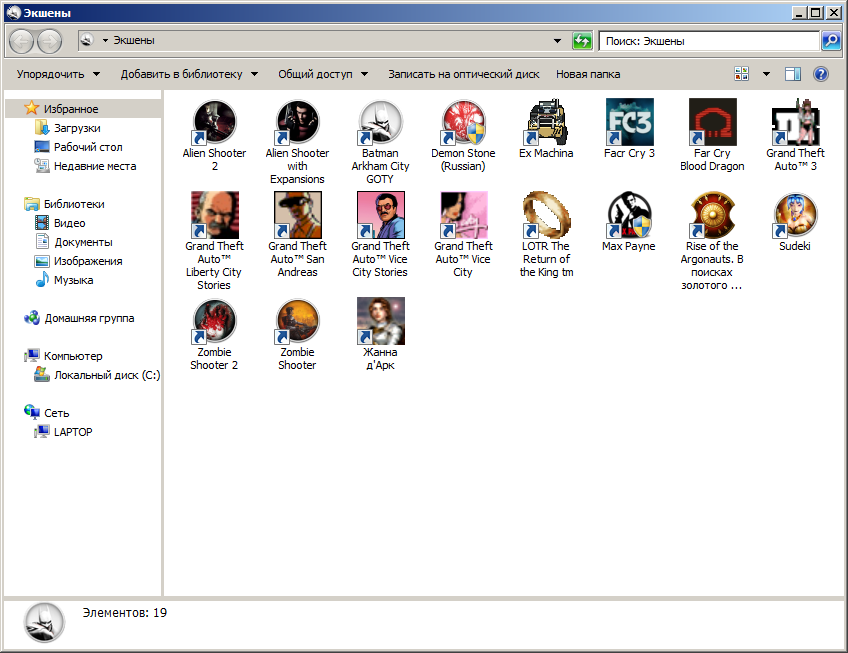Toggle the preview pane button
This screenshot has height=653, width=848.
tap(793, 74)
